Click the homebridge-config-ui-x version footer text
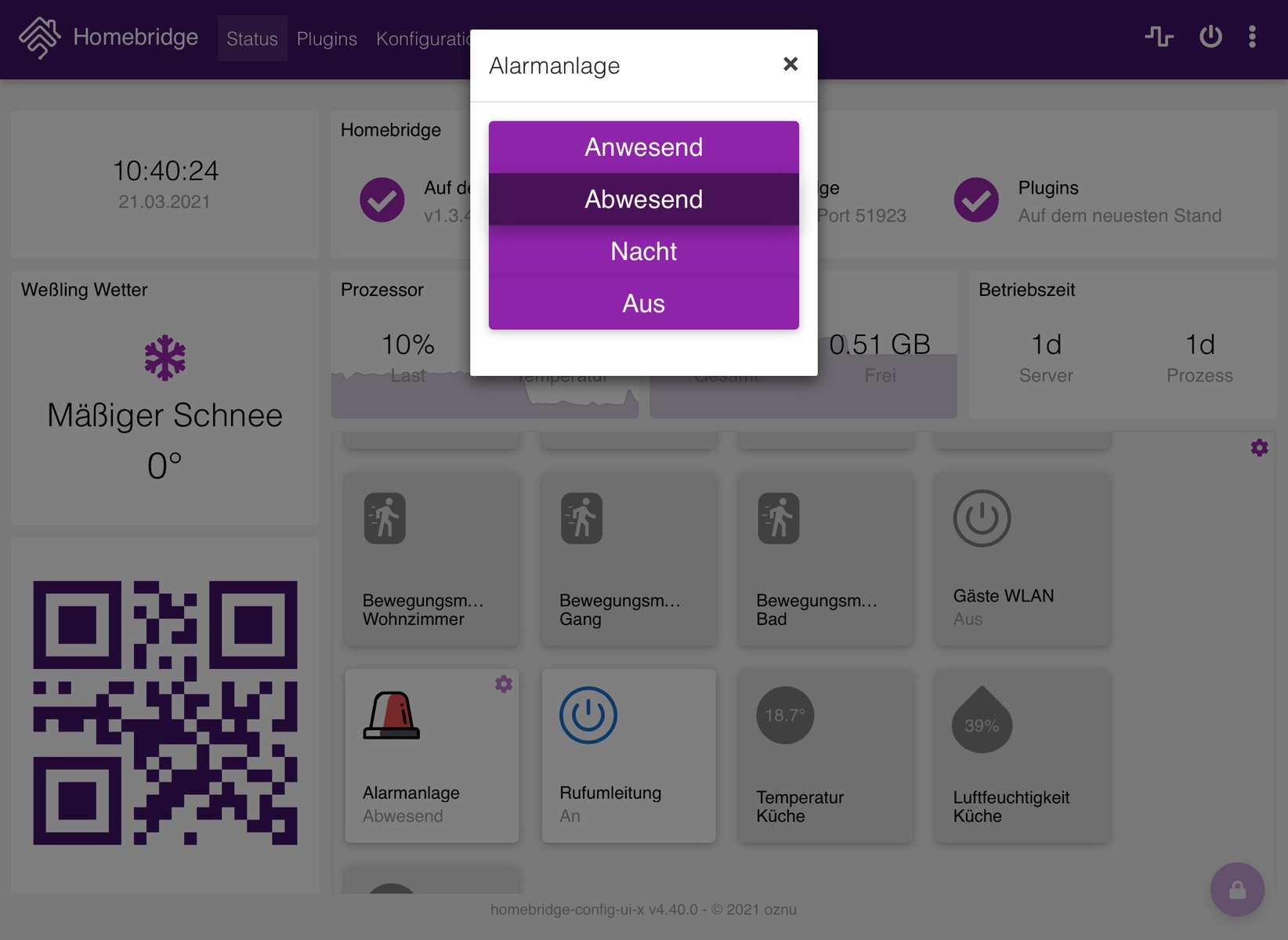 (x=643, y=909)
